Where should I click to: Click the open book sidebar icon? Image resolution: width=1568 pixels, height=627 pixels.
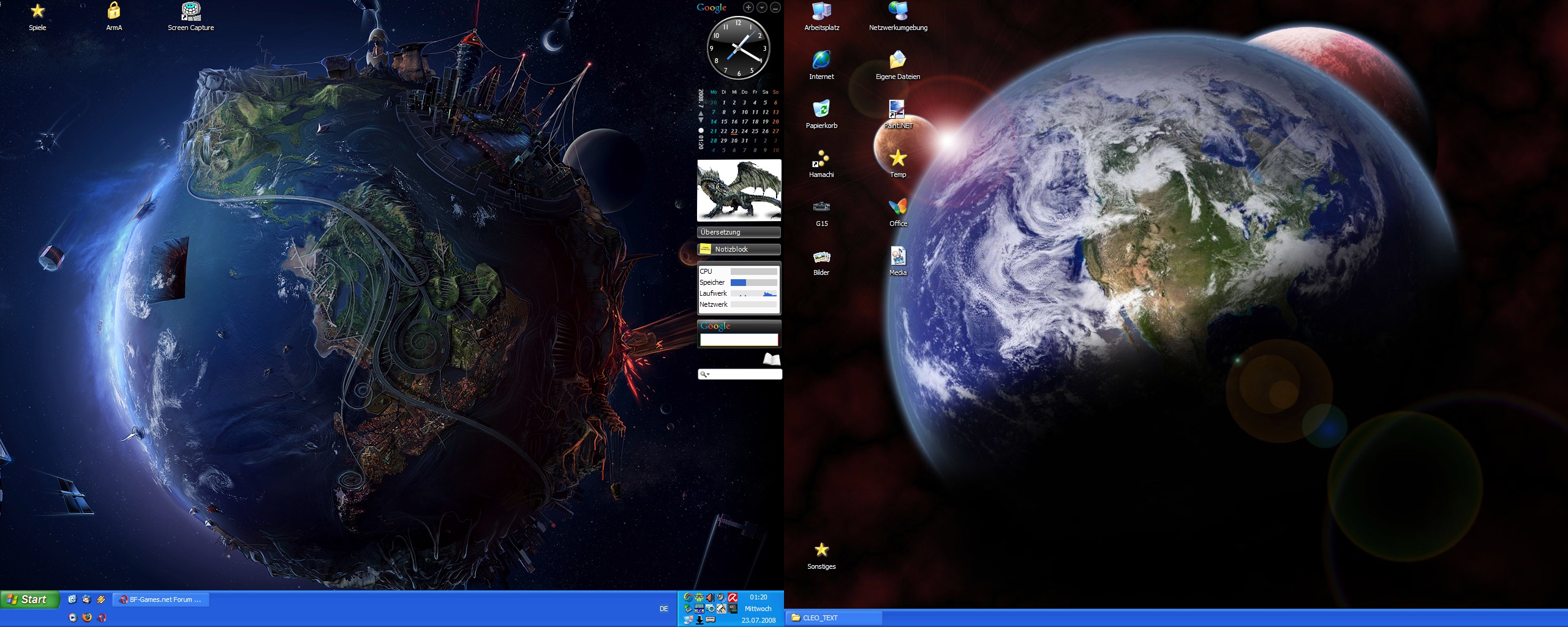[772, 359]
